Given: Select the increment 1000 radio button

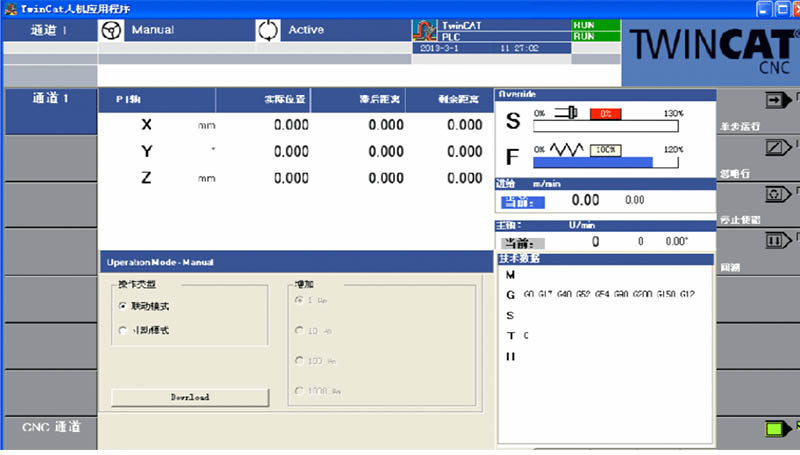Looking at the screenshot, I should [x=299, y=391].
